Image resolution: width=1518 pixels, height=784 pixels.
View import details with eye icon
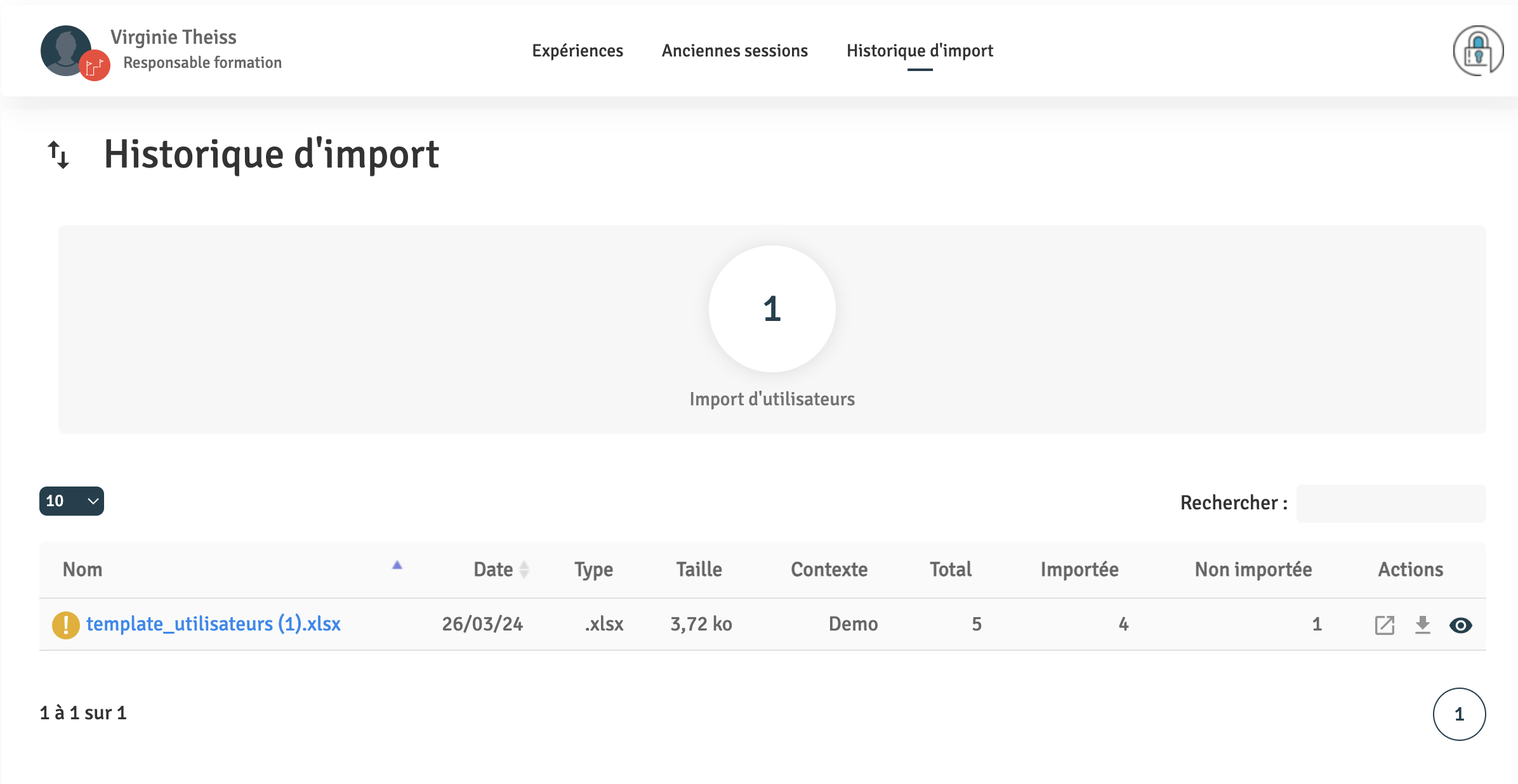[x=1460, y=625]
